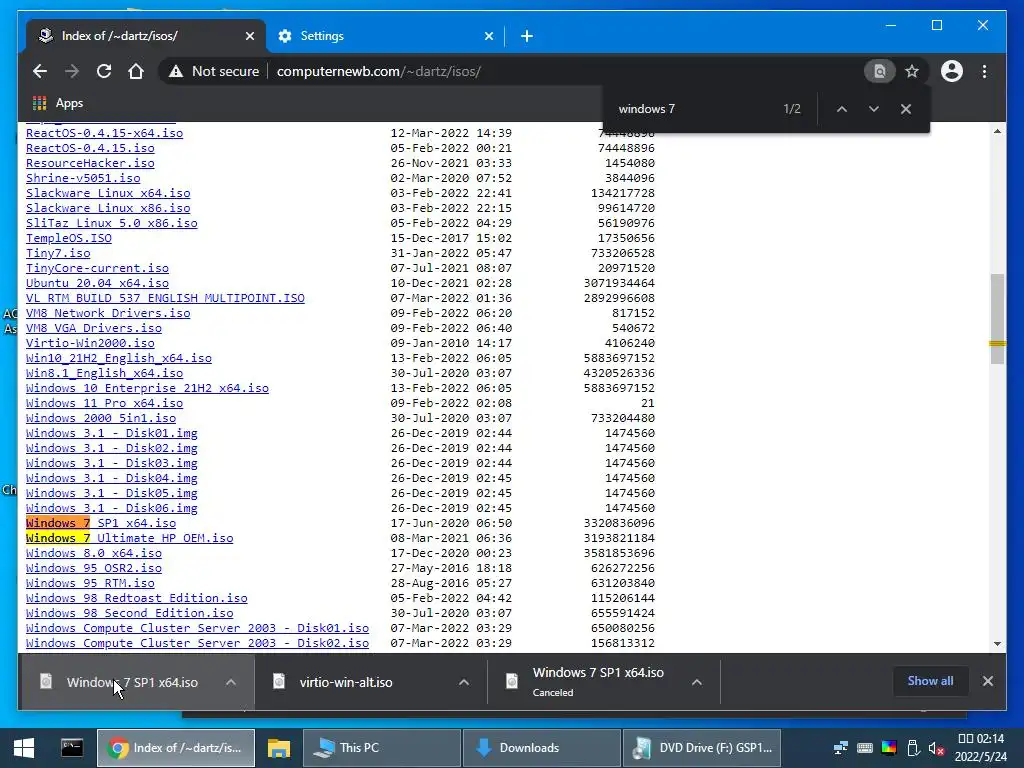
Task: Open Windows 95 OSR2.iso link
Action: [x=93, y=568]
